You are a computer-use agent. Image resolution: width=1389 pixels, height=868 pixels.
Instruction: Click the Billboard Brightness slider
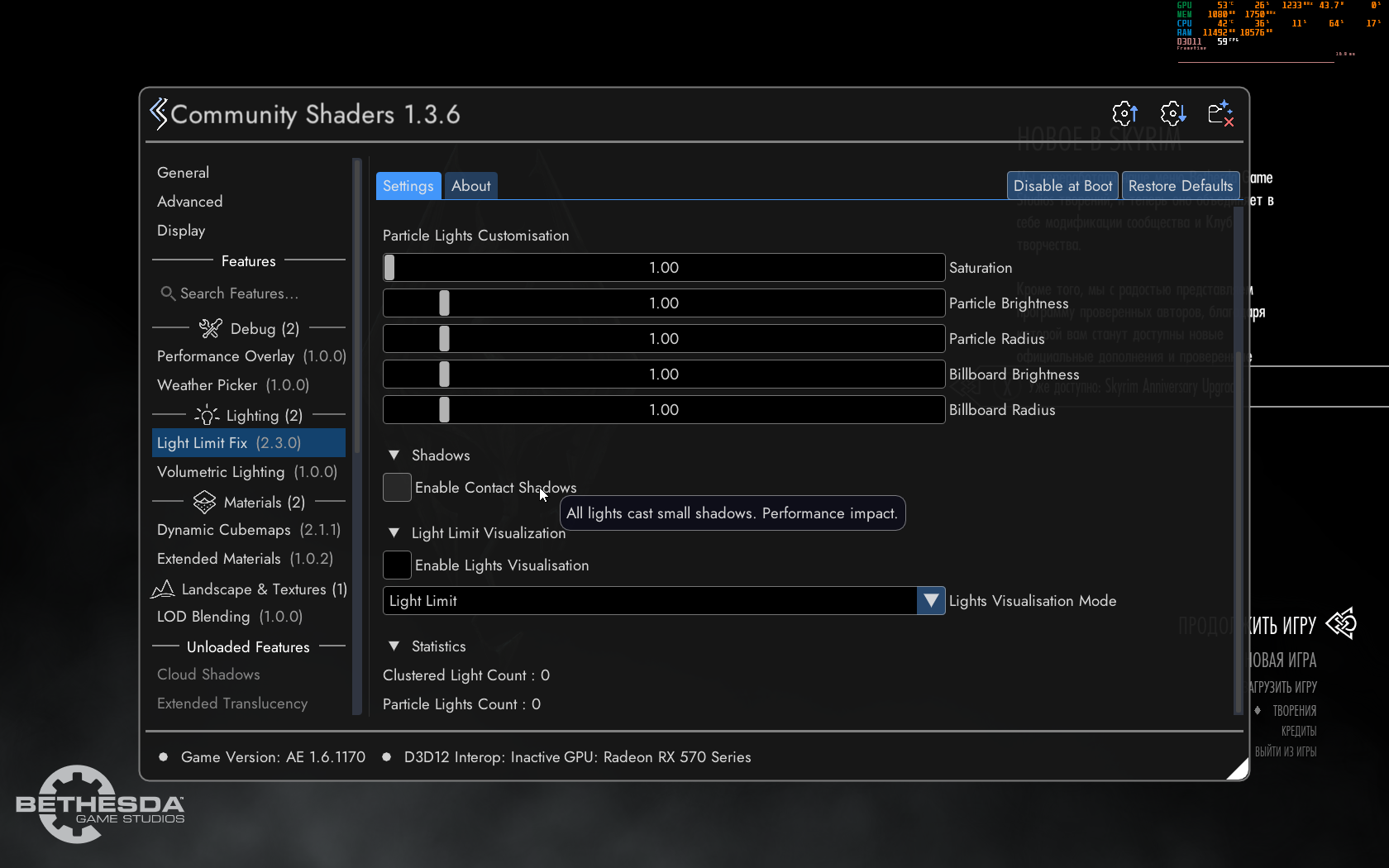point(664,374)
